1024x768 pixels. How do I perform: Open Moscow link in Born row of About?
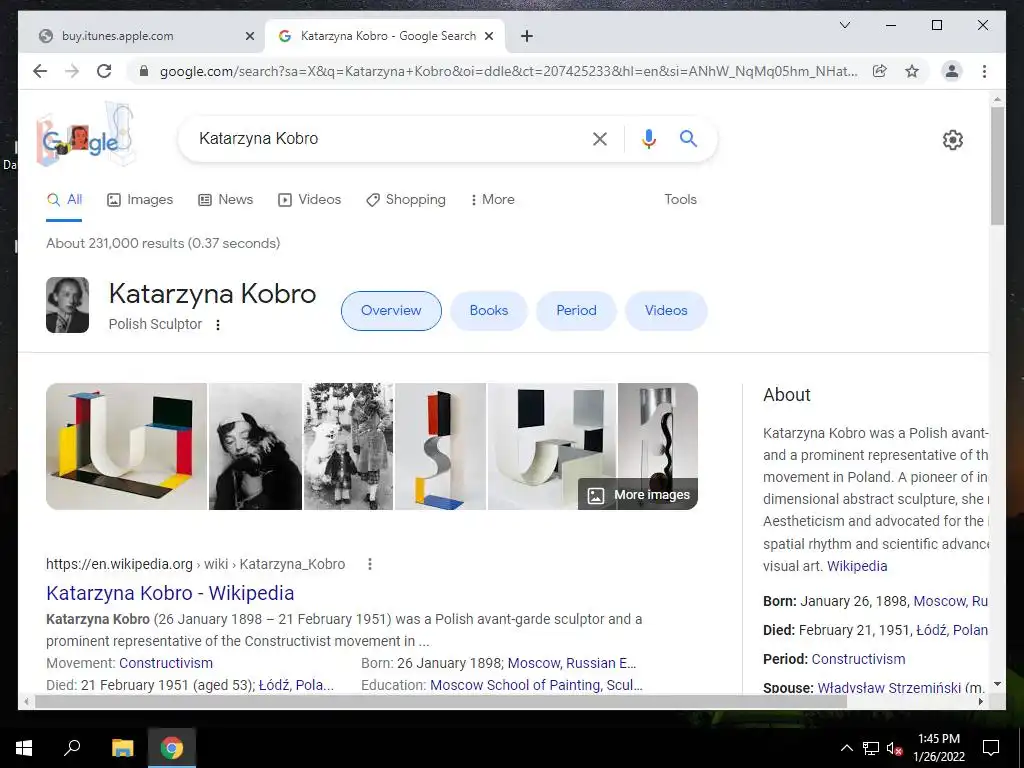point(950,601)
